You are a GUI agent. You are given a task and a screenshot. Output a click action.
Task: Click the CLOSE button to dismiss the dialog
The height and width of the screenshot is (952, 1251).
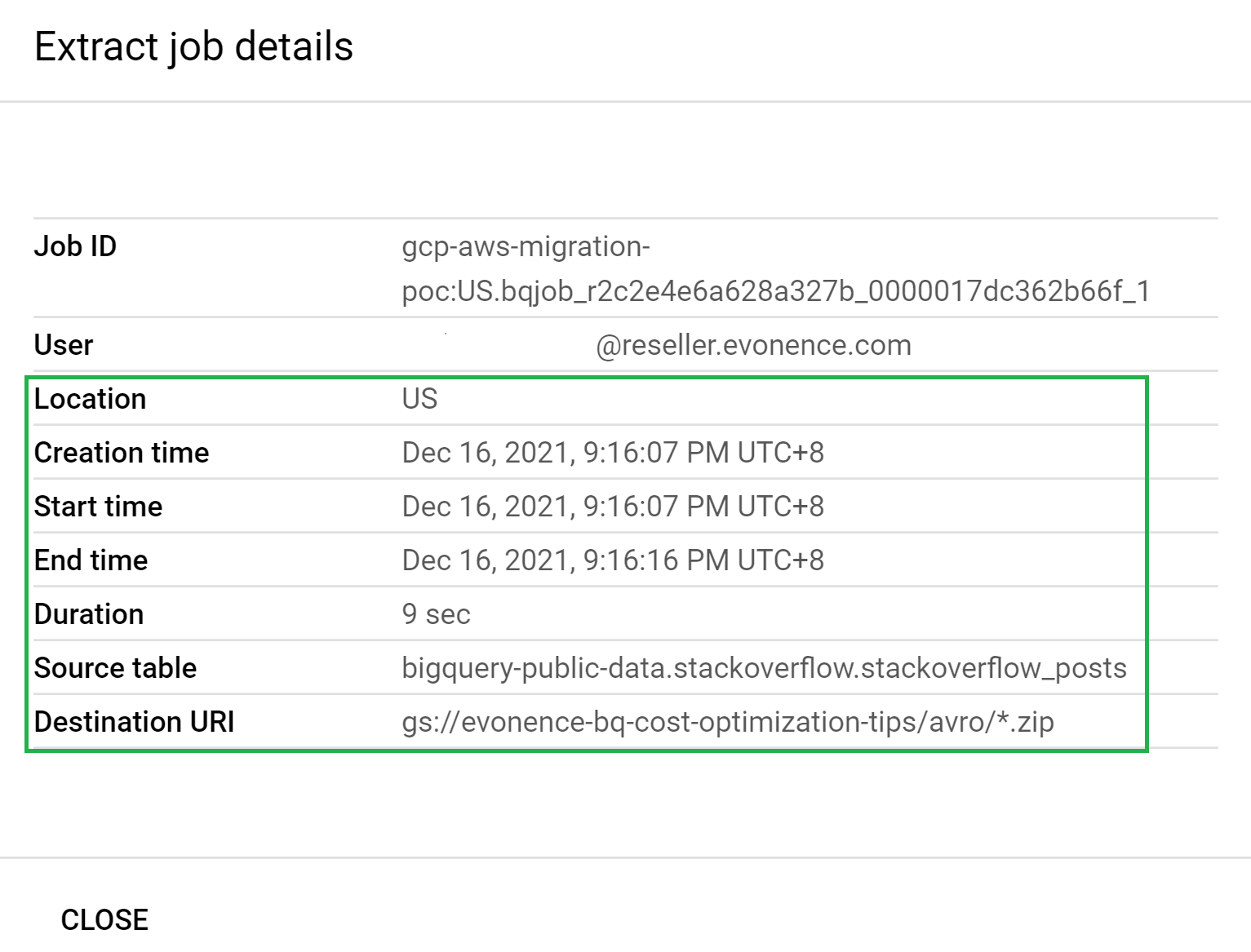point(104,919)
